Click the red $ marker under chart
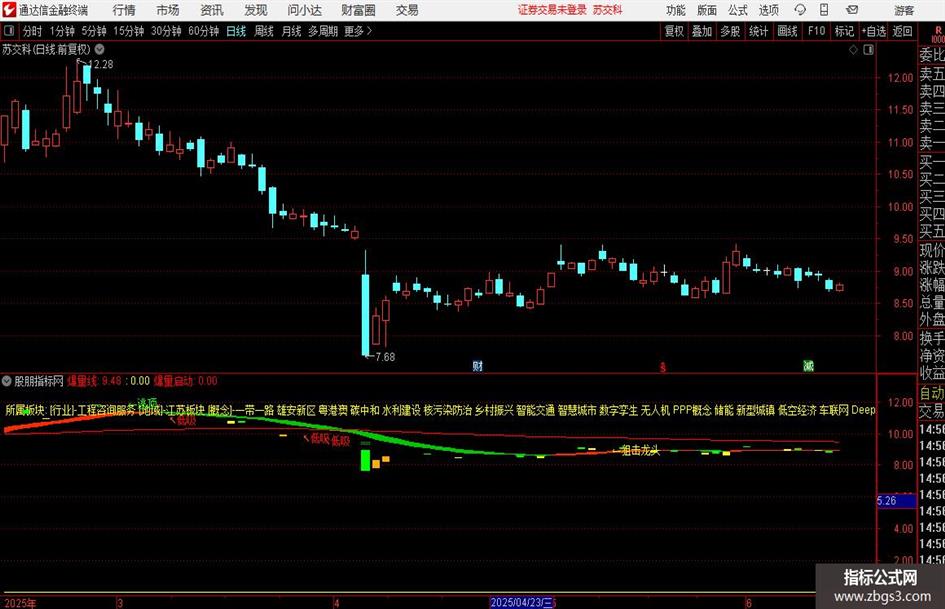945x609 pixels. tap(663, 367)
